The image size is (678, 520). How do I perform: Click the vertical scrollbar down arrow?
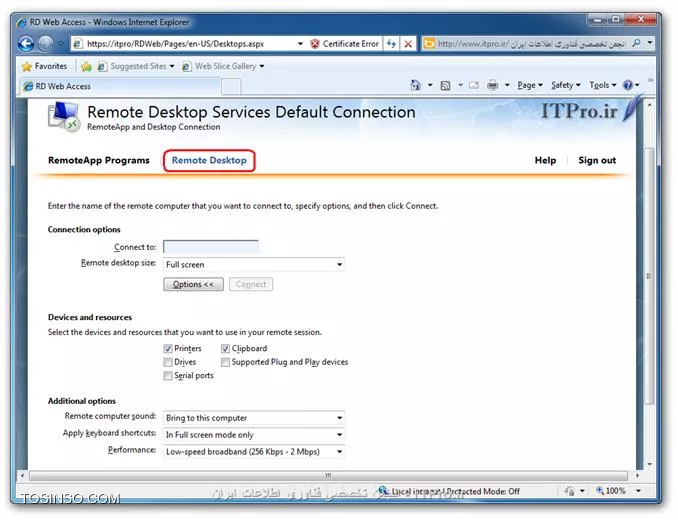(649, 465)
